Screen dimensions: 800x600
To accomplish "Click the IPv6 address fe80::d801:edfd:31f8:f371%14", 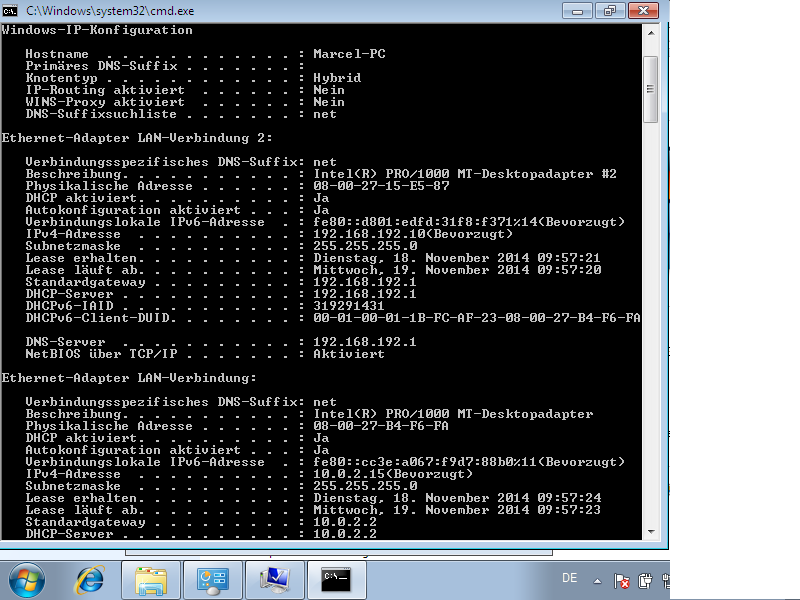I will pos(424,222).
